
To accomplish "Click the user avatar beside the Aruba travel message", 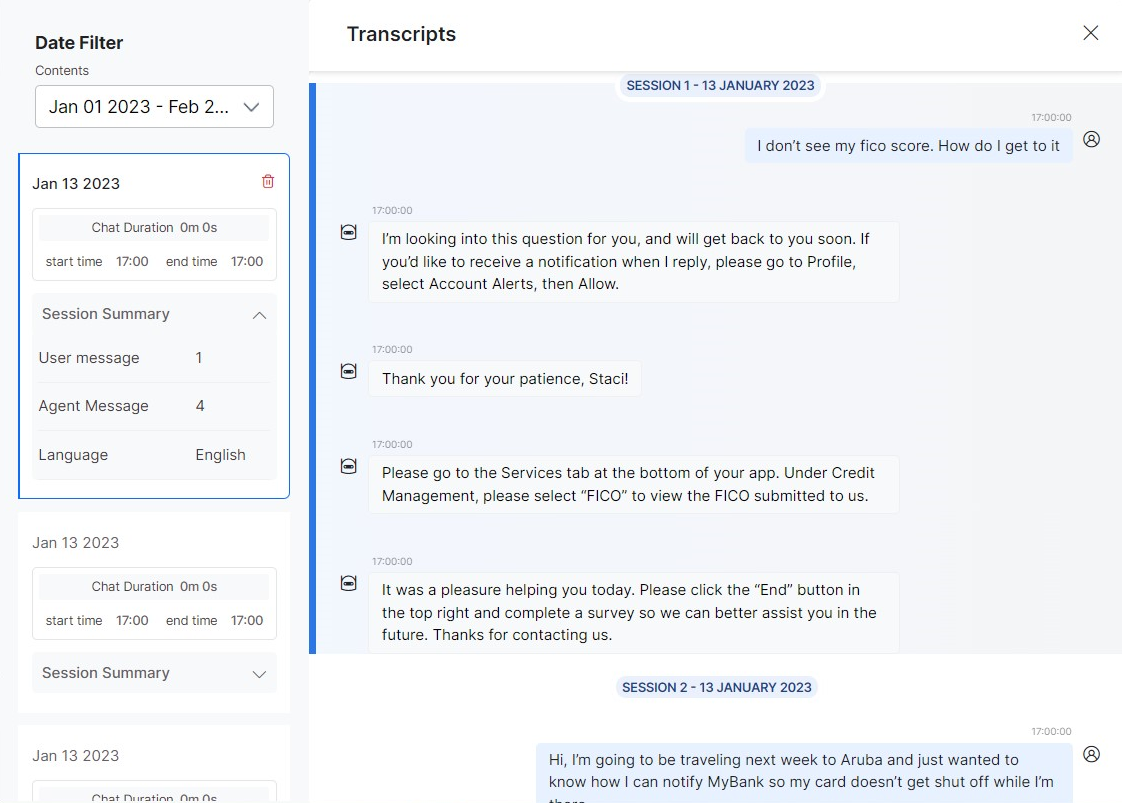I will tap(1092, 754).
